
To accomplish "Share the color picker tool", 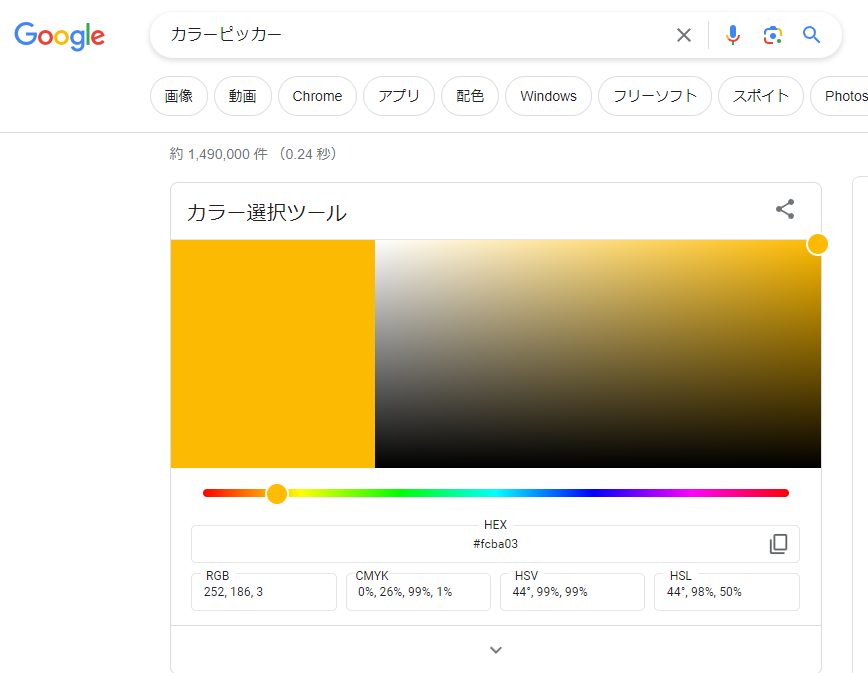I will click(x=785, y=209).
